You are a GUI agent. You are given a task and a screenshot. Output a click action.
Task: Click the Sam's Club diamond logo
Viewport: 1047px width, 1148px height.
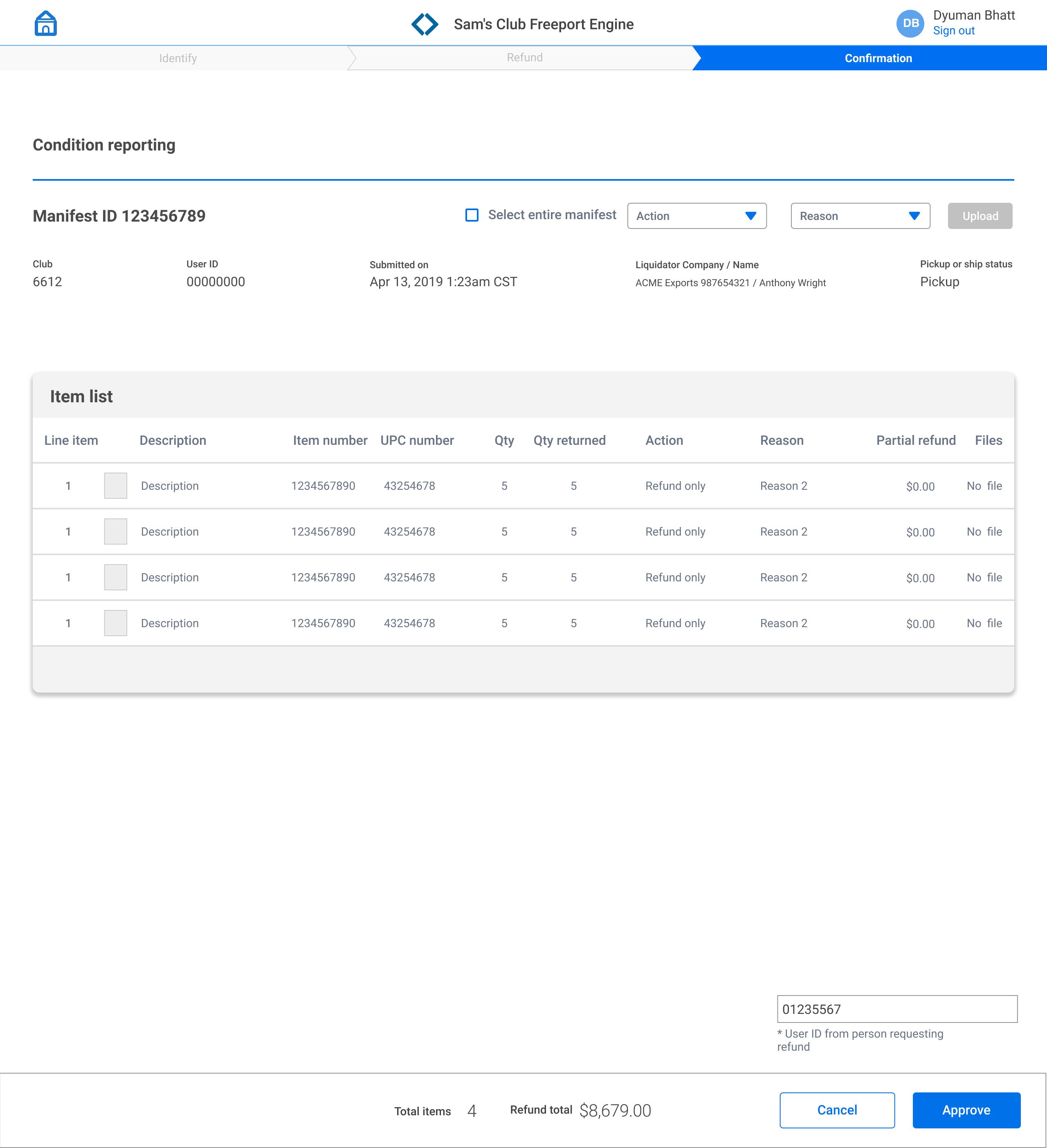coord(425,25)
